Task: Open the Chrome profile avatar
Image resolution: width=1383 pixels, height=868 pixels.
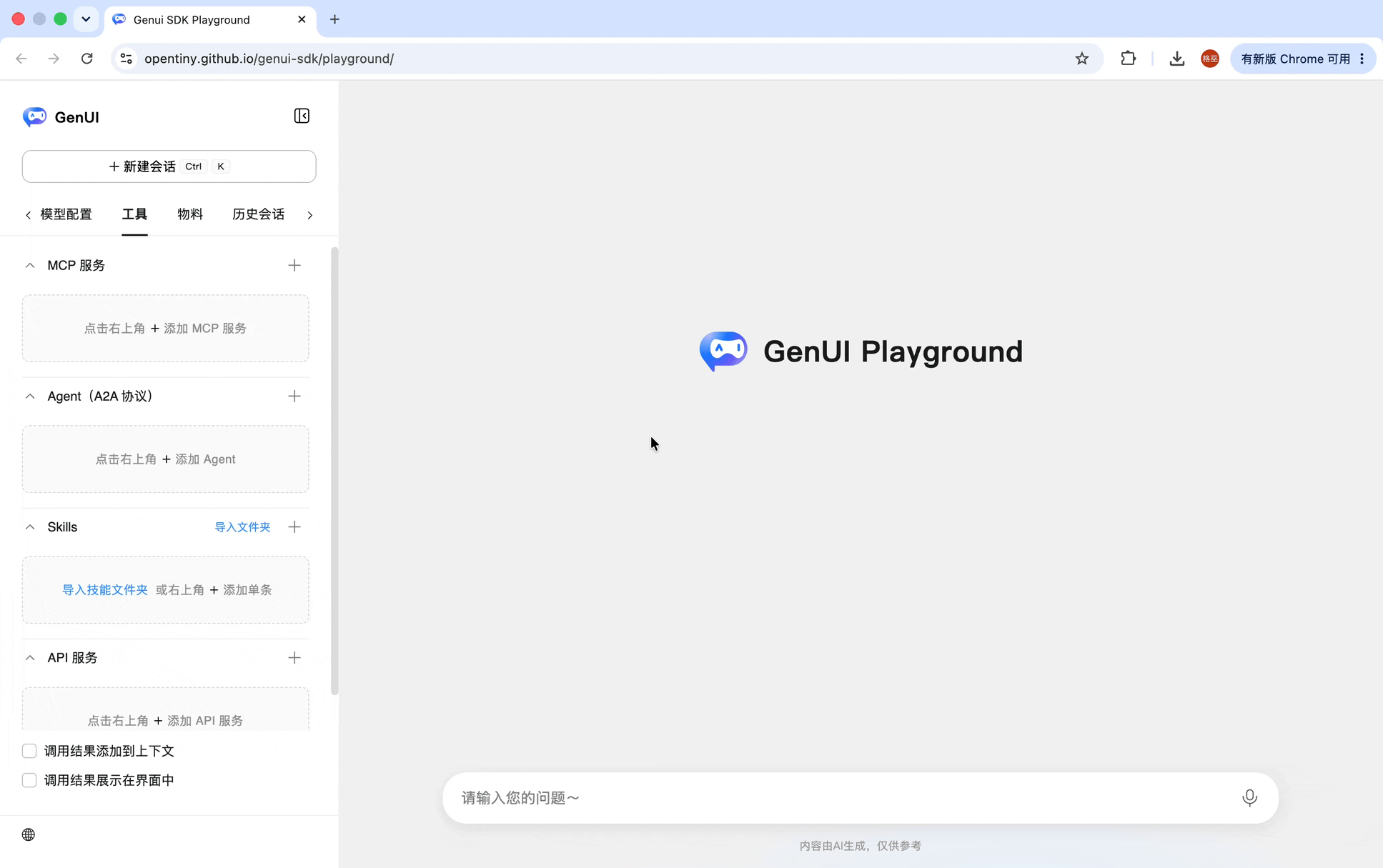Action: coord(1209,59)
